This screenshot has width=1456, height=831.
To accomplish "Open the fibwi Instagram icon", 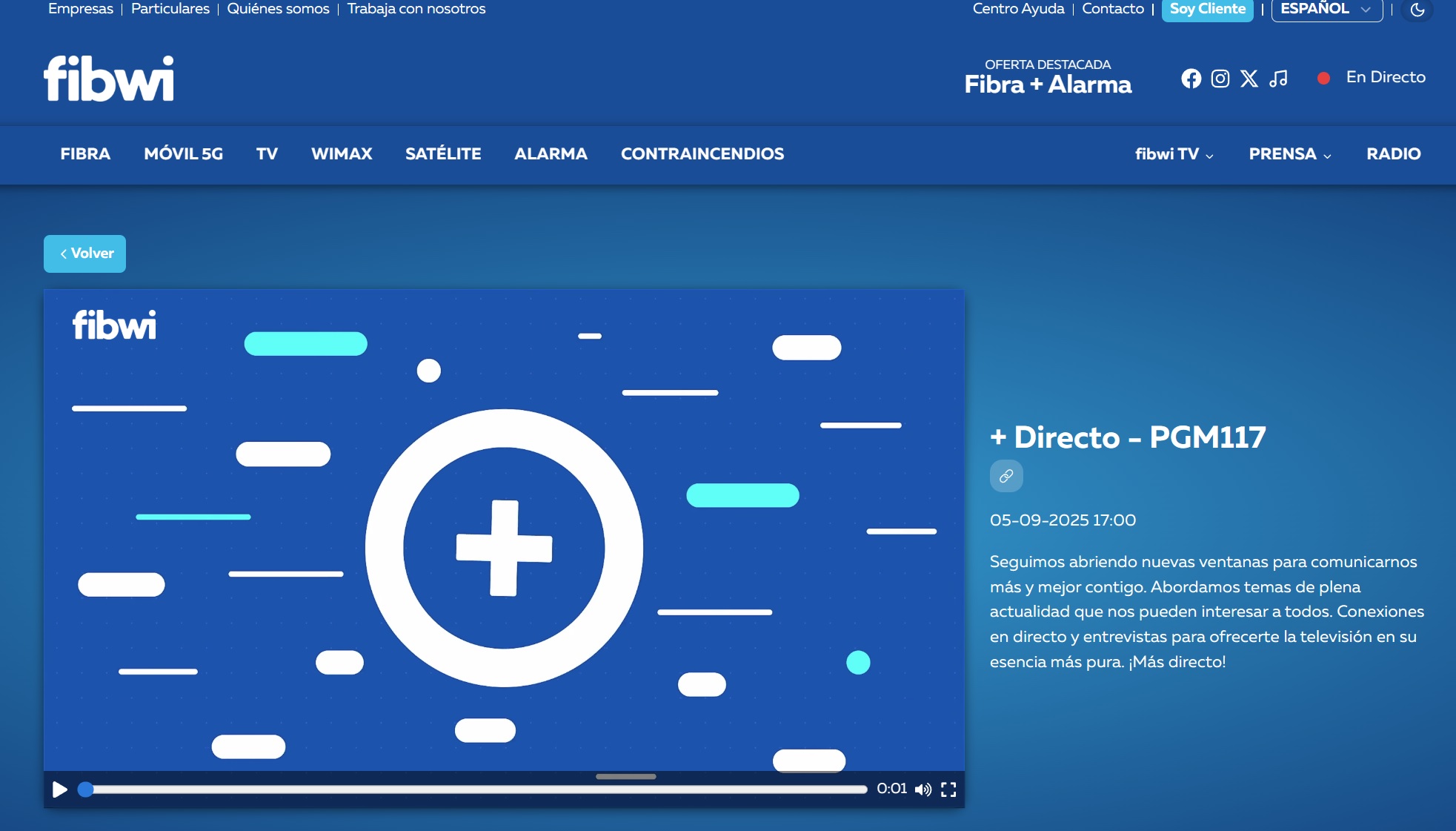I will (1220, 78).
